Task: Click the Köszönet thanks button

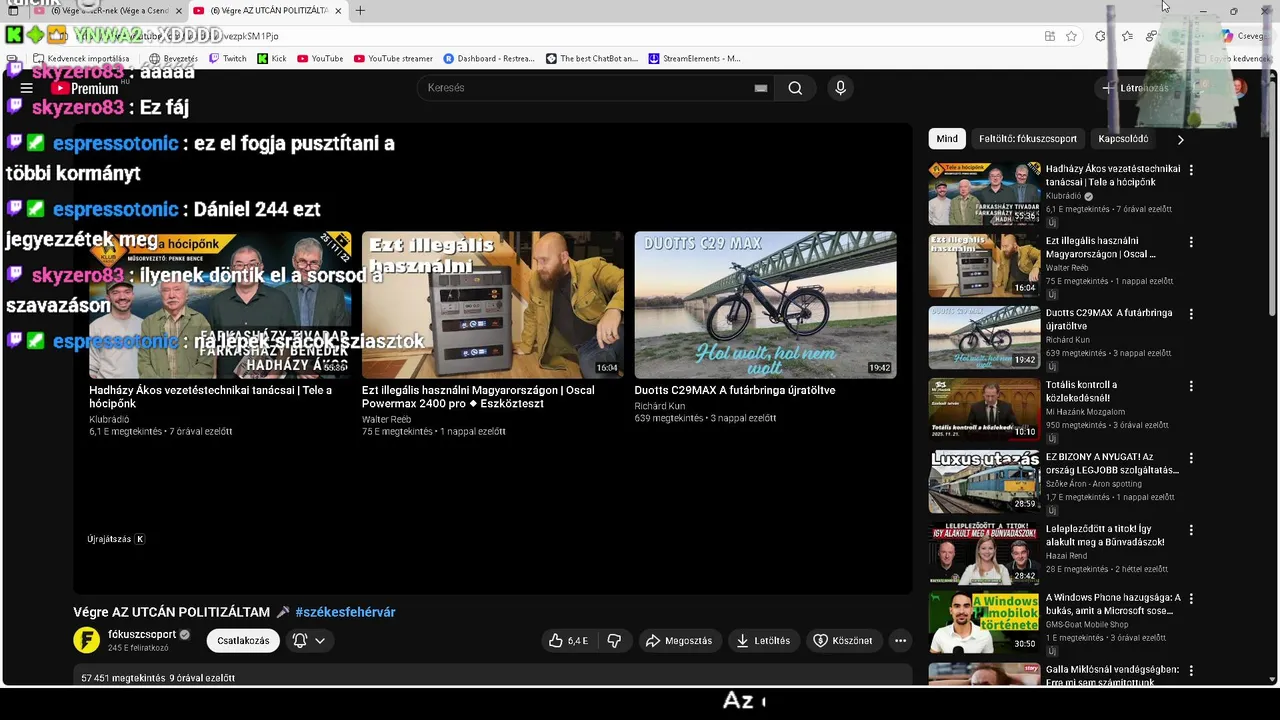Action: tap(843, 641)
